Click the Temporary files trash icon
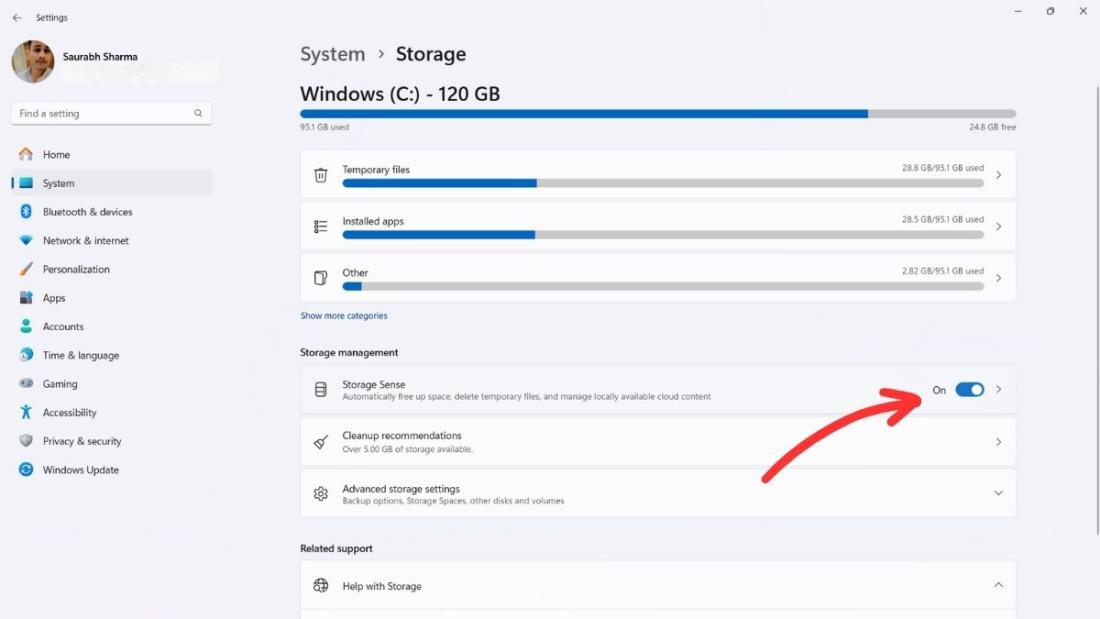This screenshot has height=619, width=1100. pos(321,175)
